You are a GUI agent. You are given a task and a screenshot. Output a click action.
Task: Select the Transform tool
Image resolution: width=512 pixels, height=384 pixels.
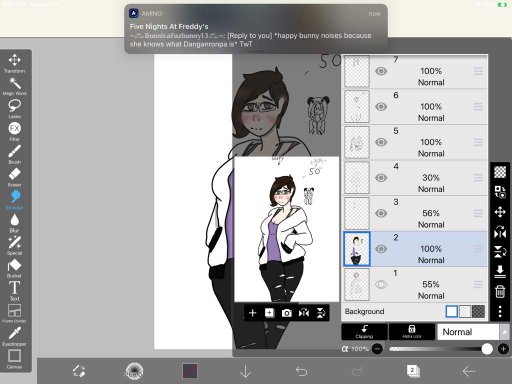(14, 63)
